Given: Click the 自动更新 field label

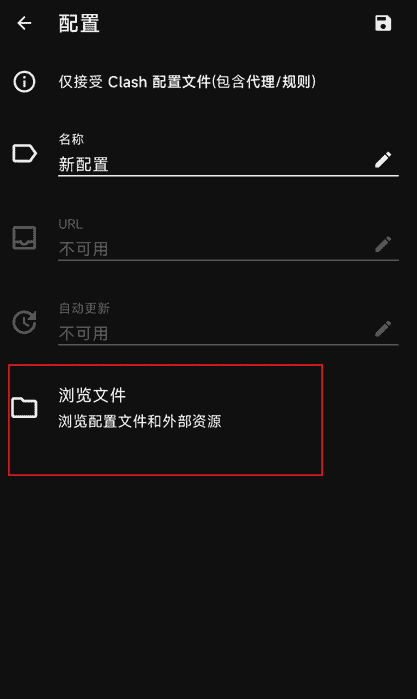Looking at the screenshot, I should pyautogui.click(x=84, y=308).
